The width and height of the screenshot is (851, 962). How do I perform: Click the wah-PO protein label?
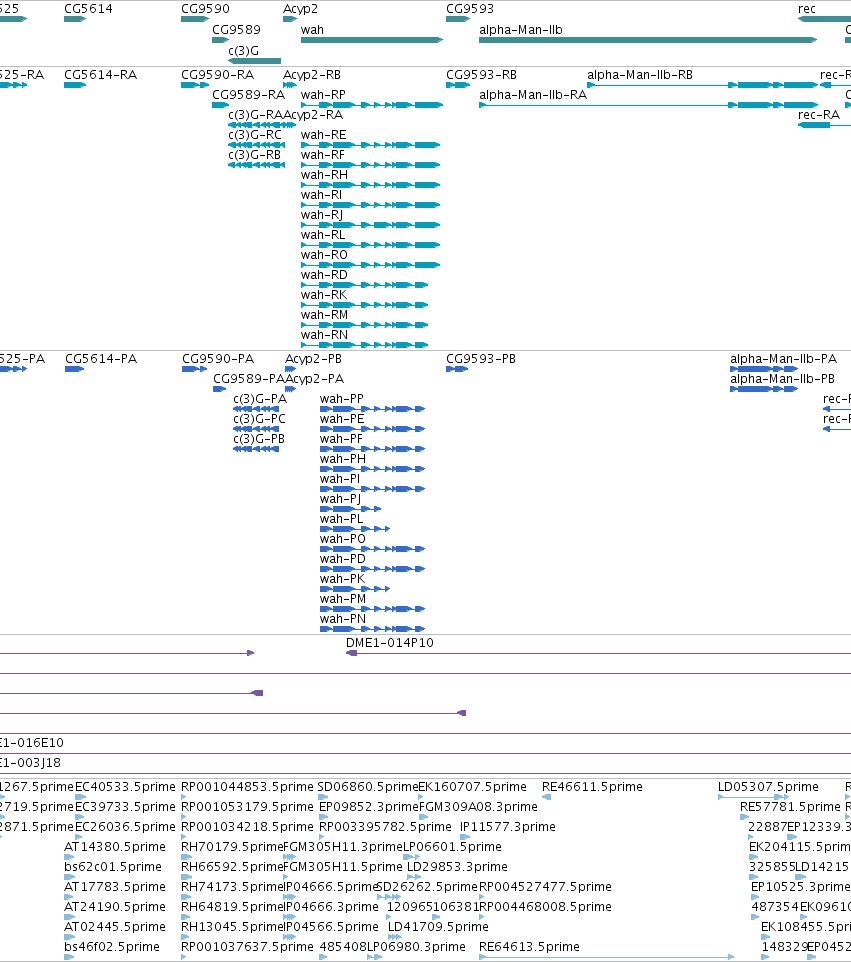point(342,539)
